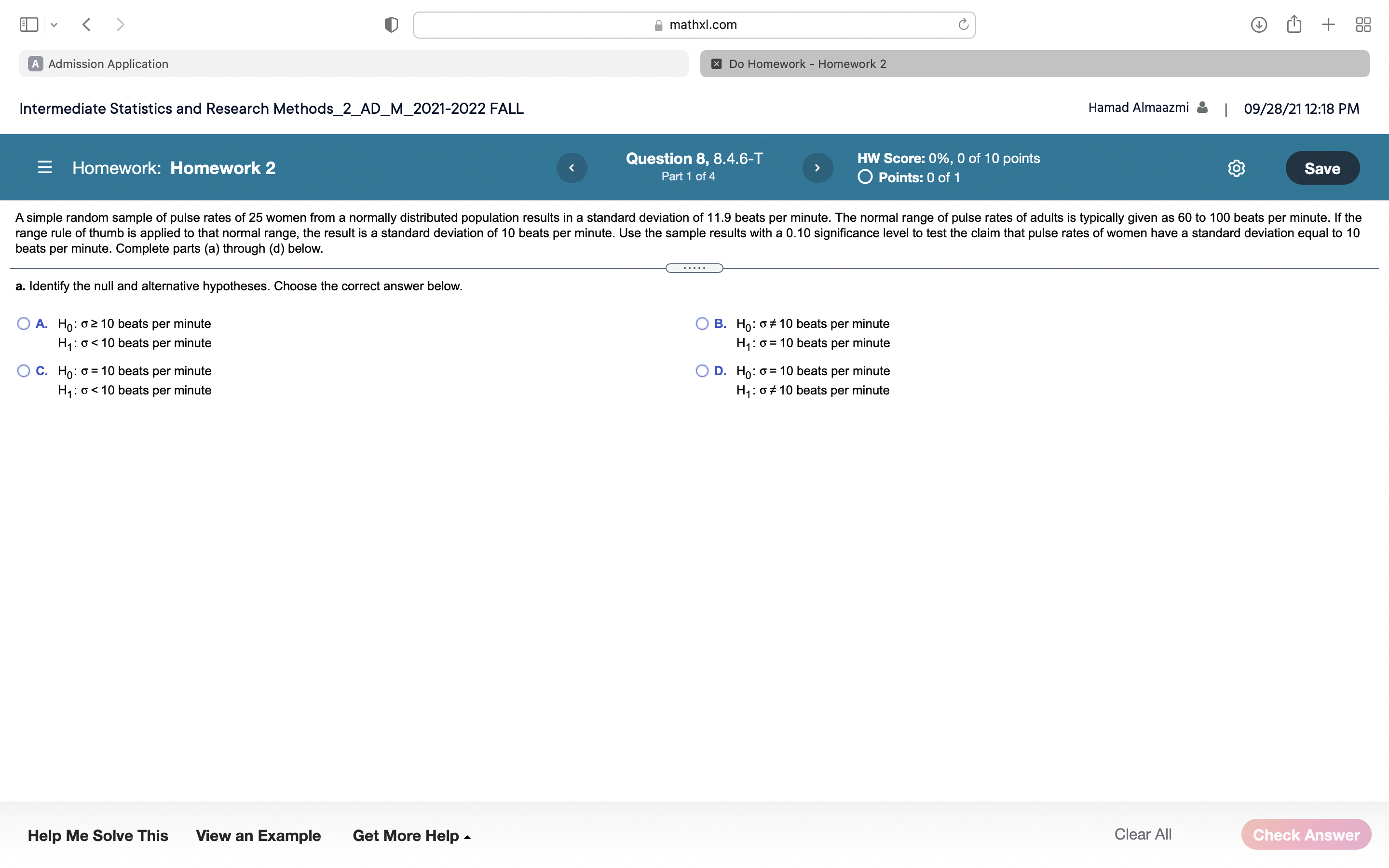Click the Save button
The height and width of the screenshot is (868, 1389).
(1322, 168)
